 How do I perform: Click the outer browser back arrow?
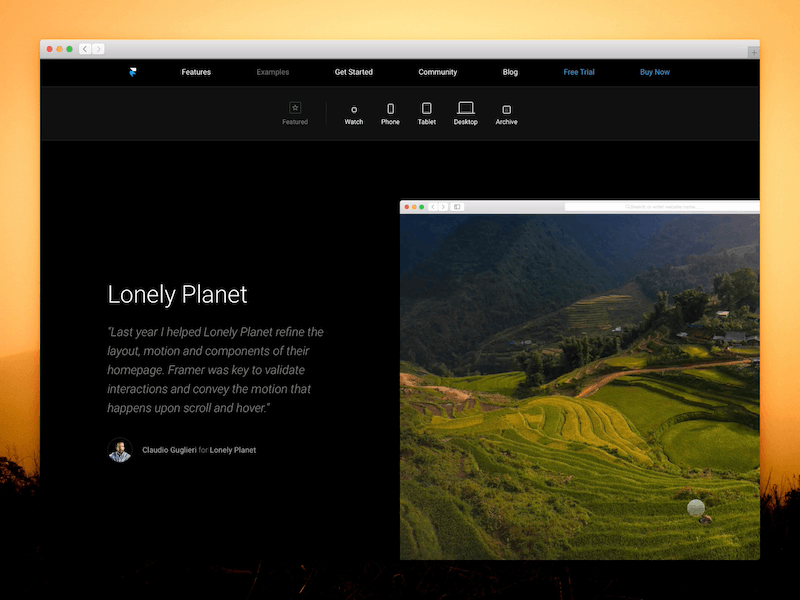(x=85, y=49)
